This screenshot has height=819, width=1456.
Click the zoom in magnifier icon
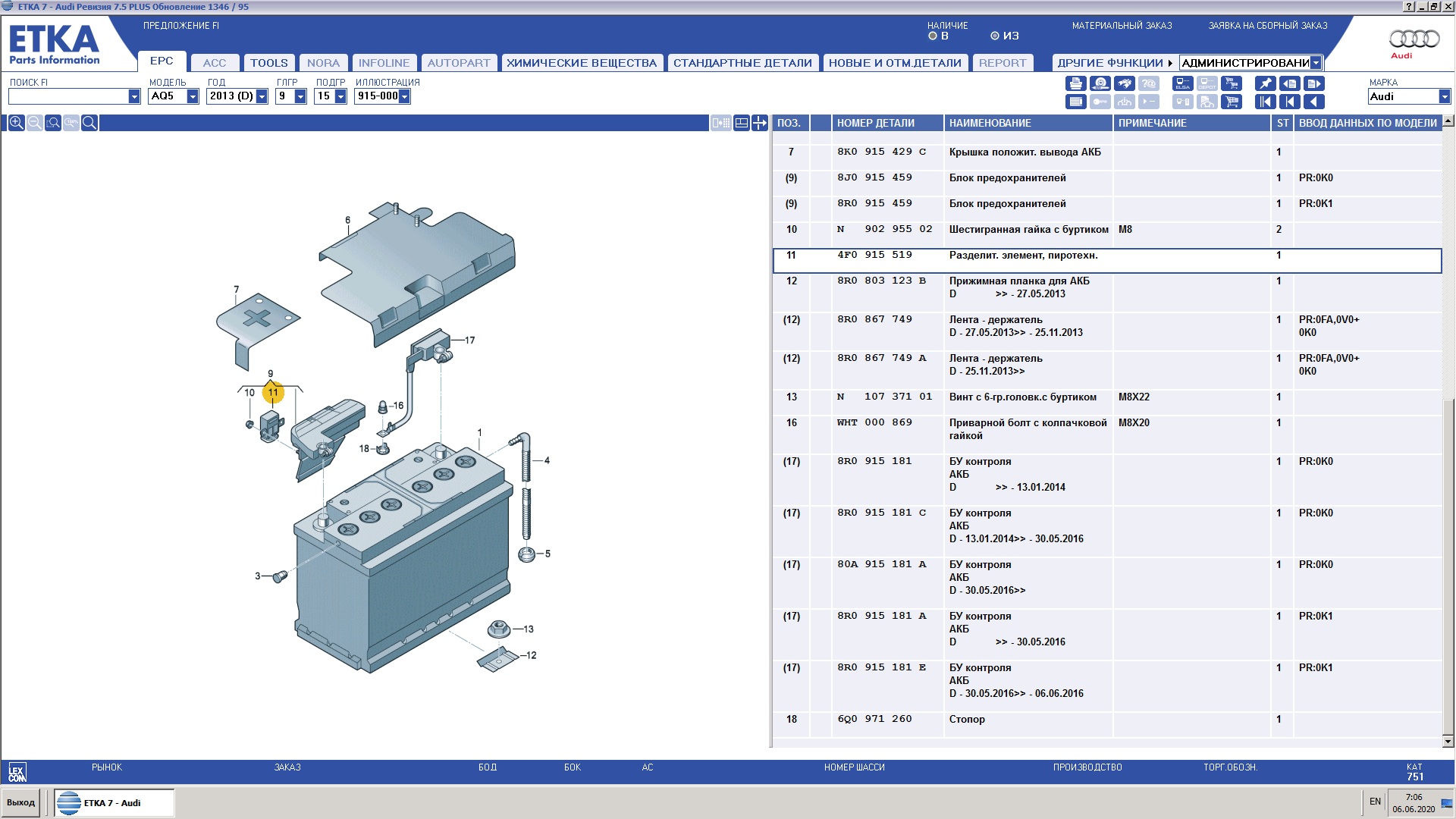point(16,123)
